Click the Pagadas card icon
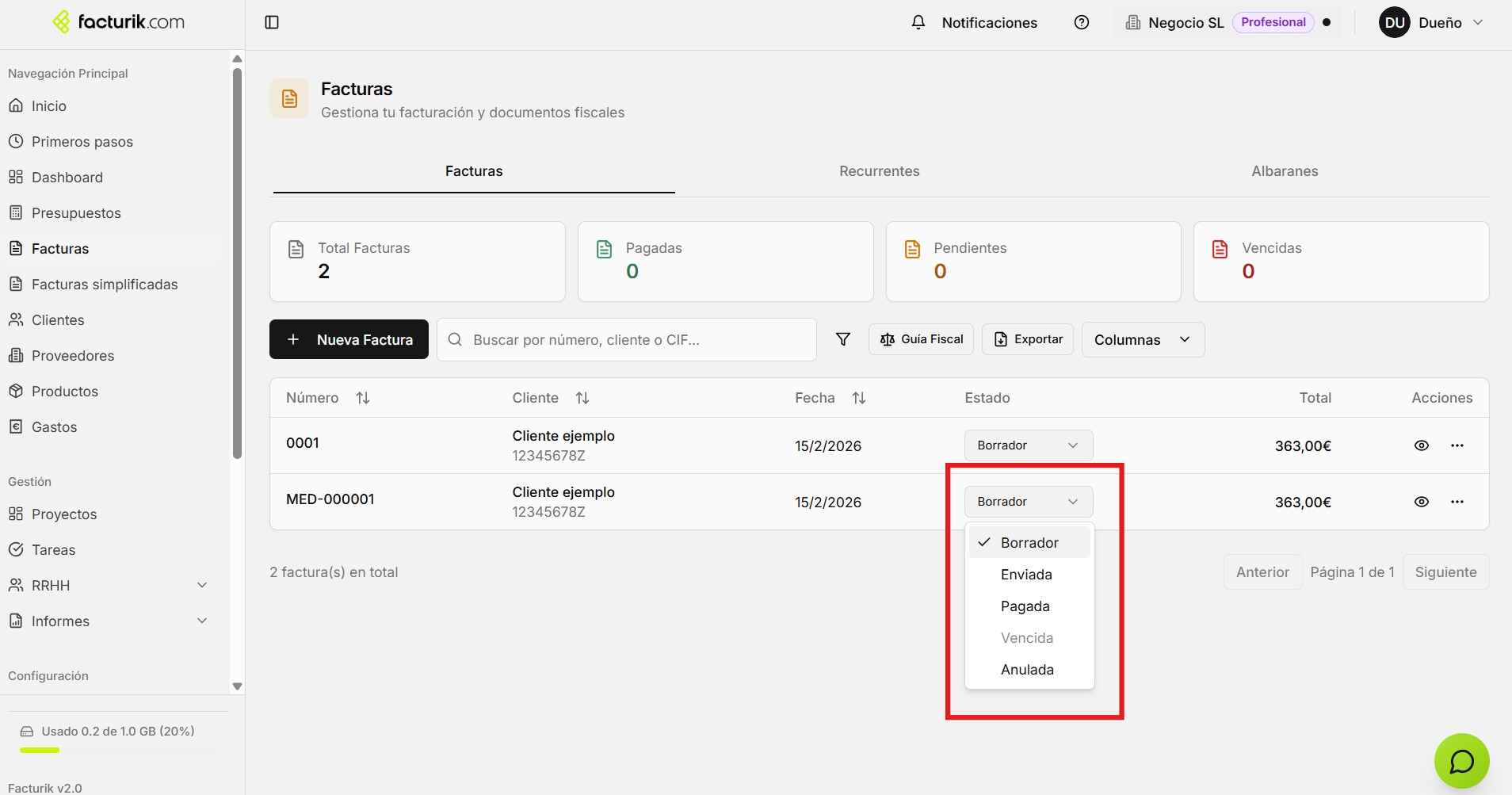Viewport: 1512px width, 795px height. tap(604, 249)
